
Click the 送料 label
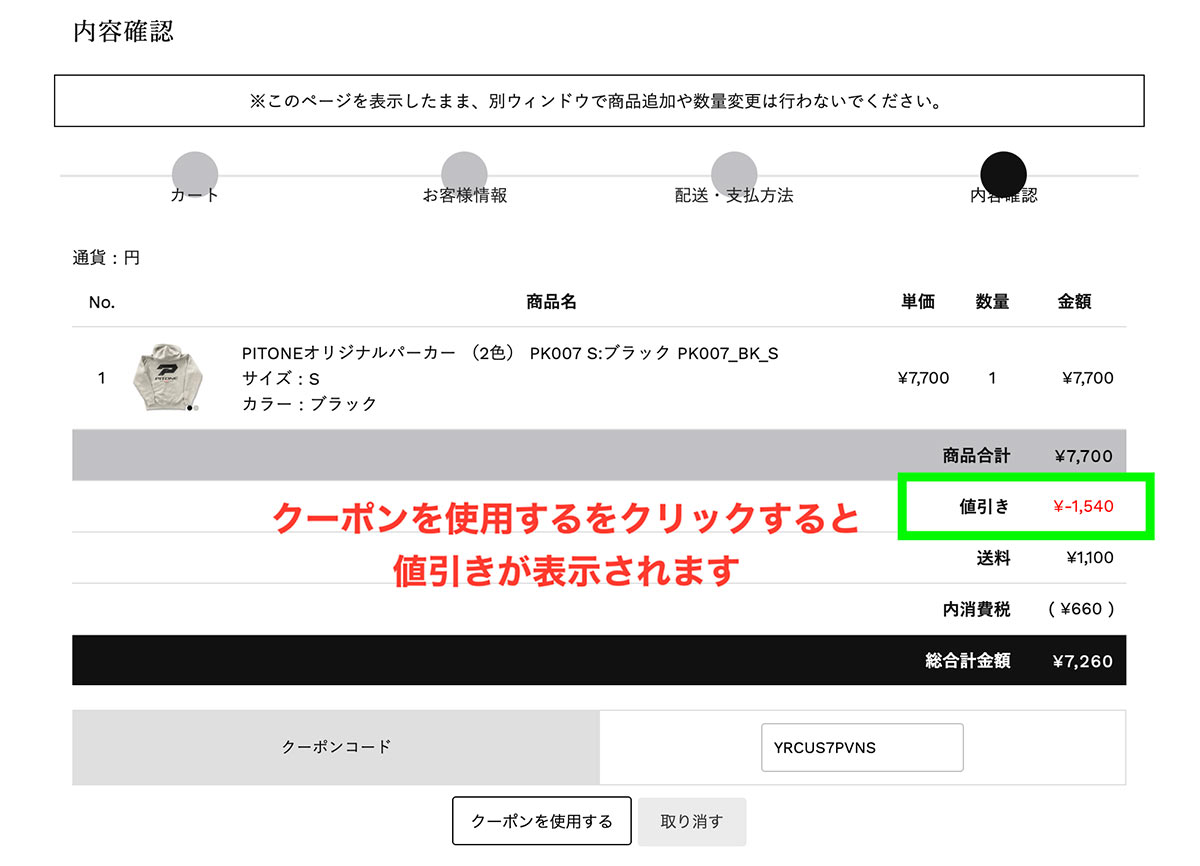pos(993,558)
